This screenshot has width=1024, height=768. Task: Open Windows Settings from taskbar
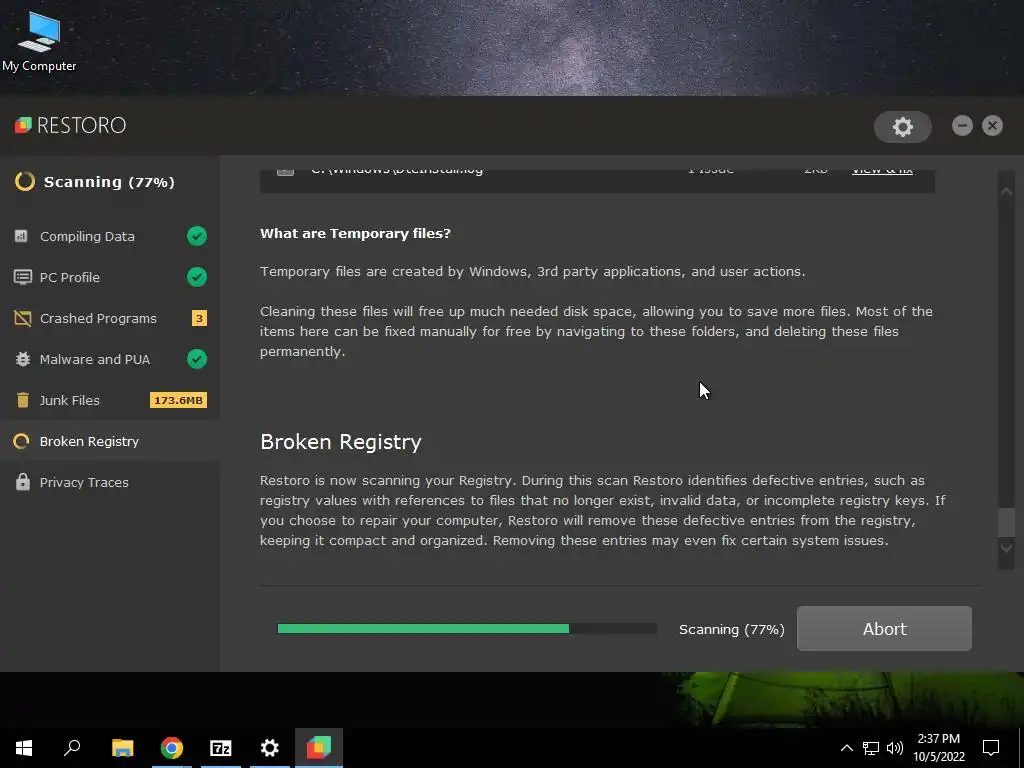coord(270,748)
